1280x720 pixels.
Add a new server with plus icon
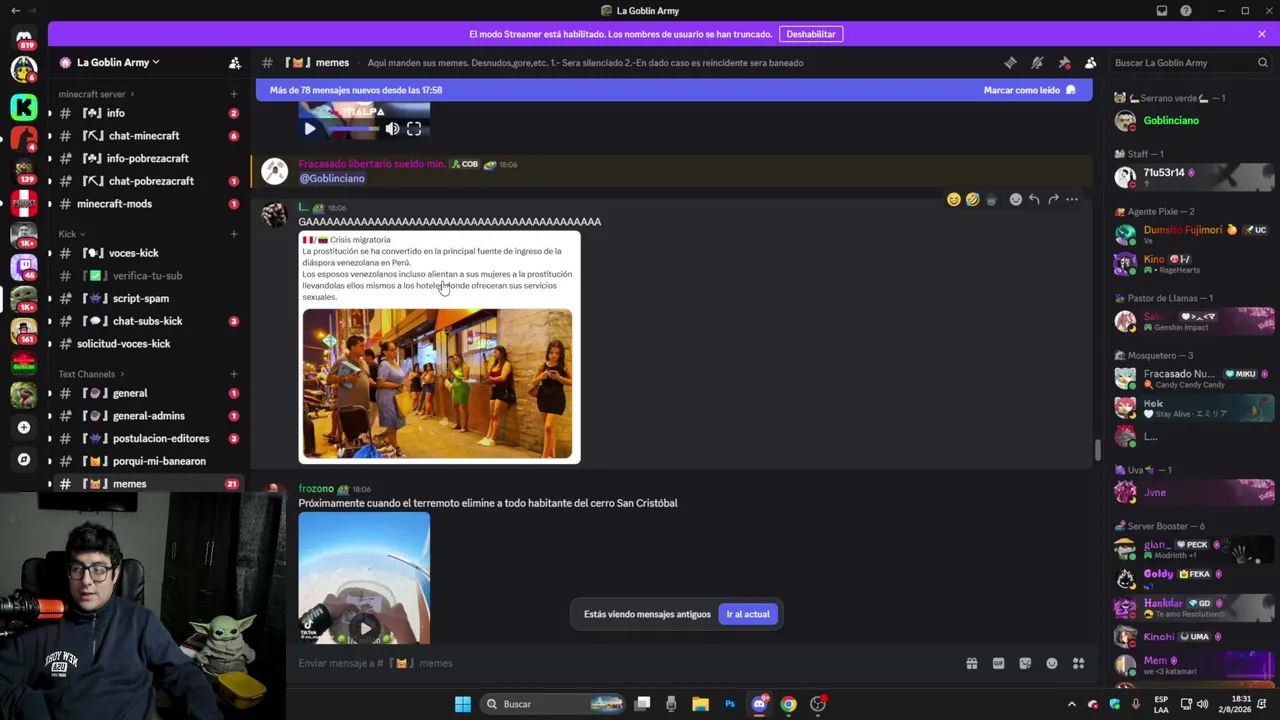tap(24, 427)
